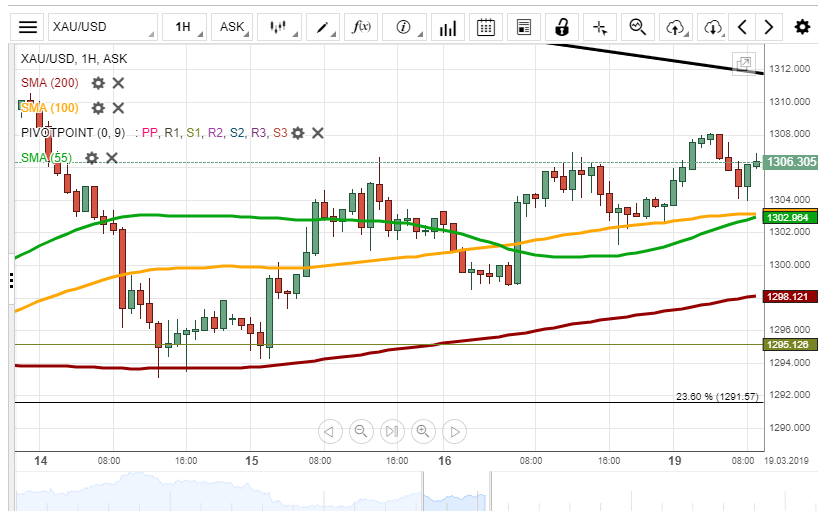This screenshot has height=513, width=824.
Task: Click the pop-out chart window icon
Action: (x=744, y=64)
